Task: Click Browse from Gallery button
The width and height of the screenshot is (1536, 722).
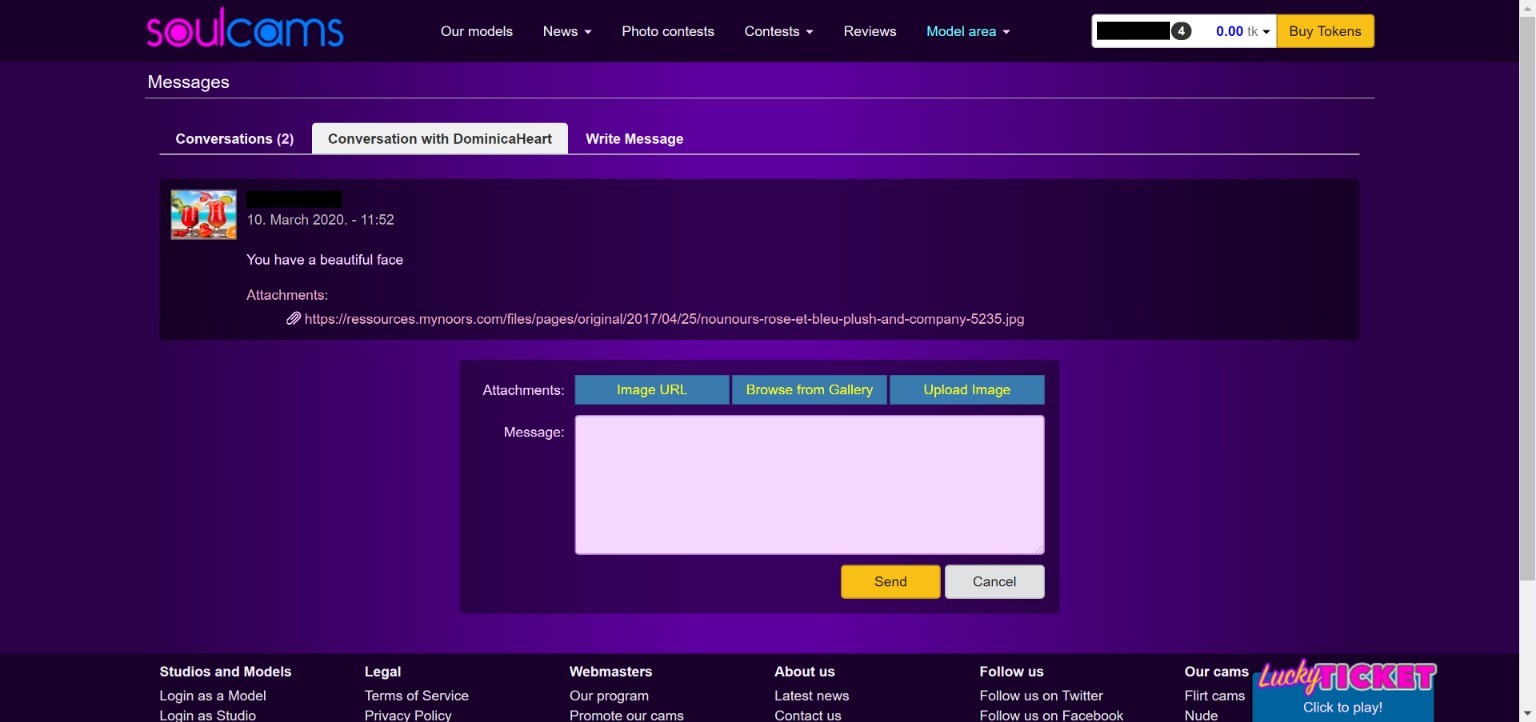Action: tap(809, 390)
